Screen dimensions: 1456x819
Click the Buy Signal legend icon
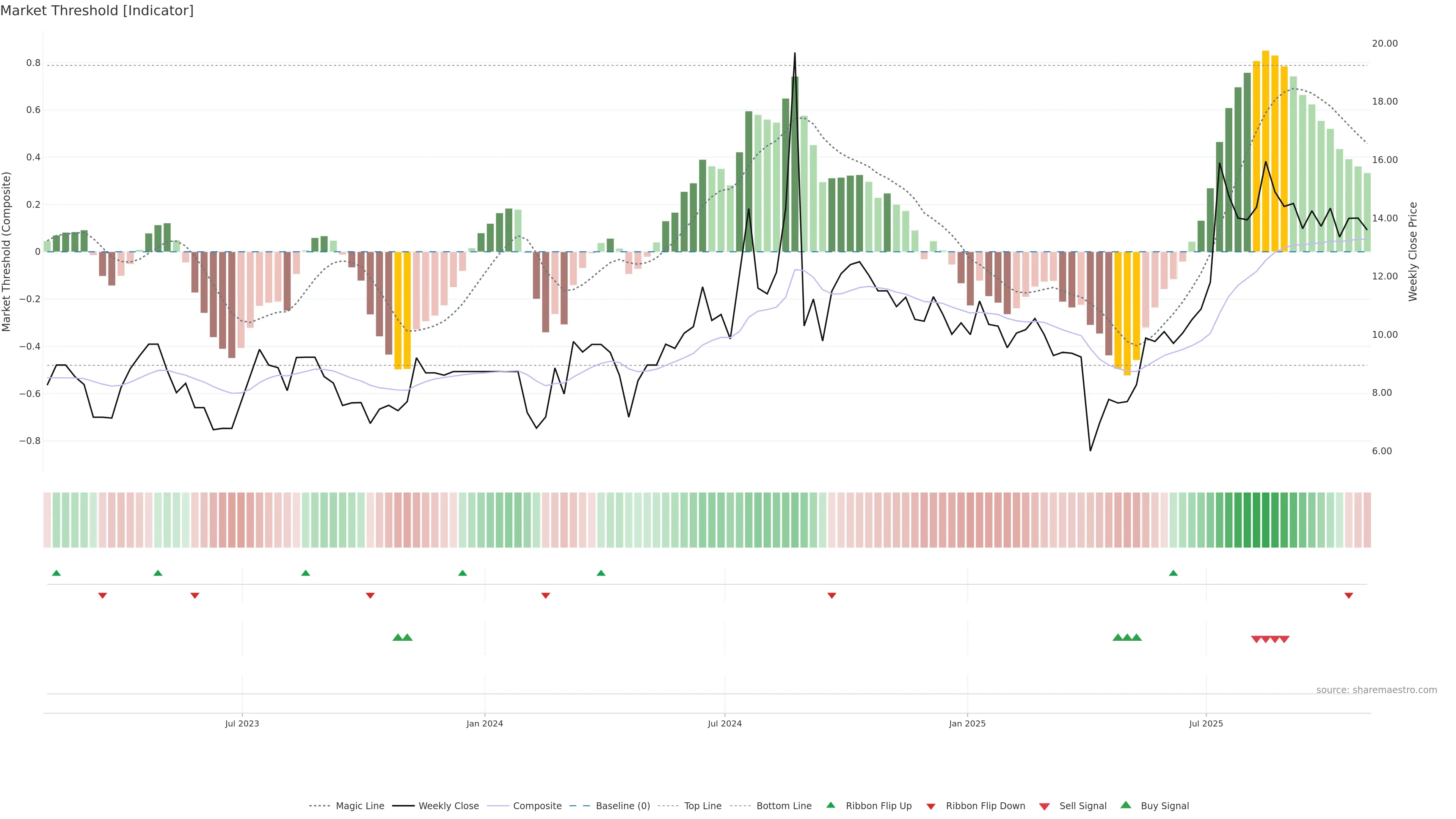[1125, 805]
